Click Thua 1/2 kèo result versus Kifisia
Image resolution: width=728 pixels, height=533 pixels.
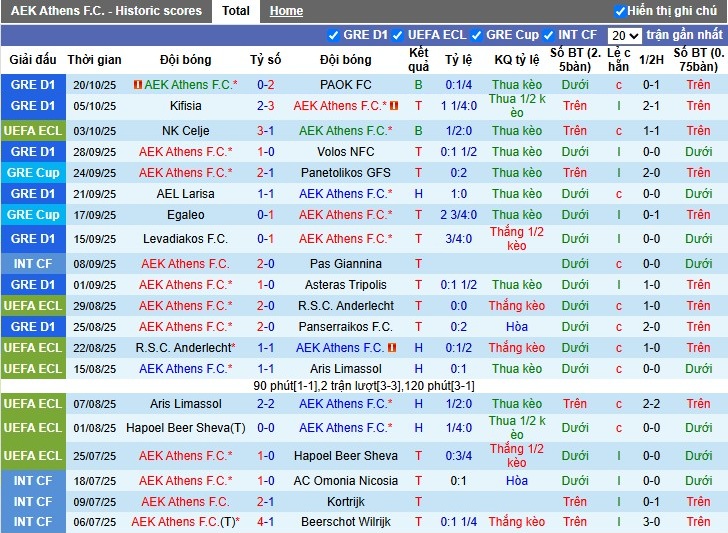[517, 106]
